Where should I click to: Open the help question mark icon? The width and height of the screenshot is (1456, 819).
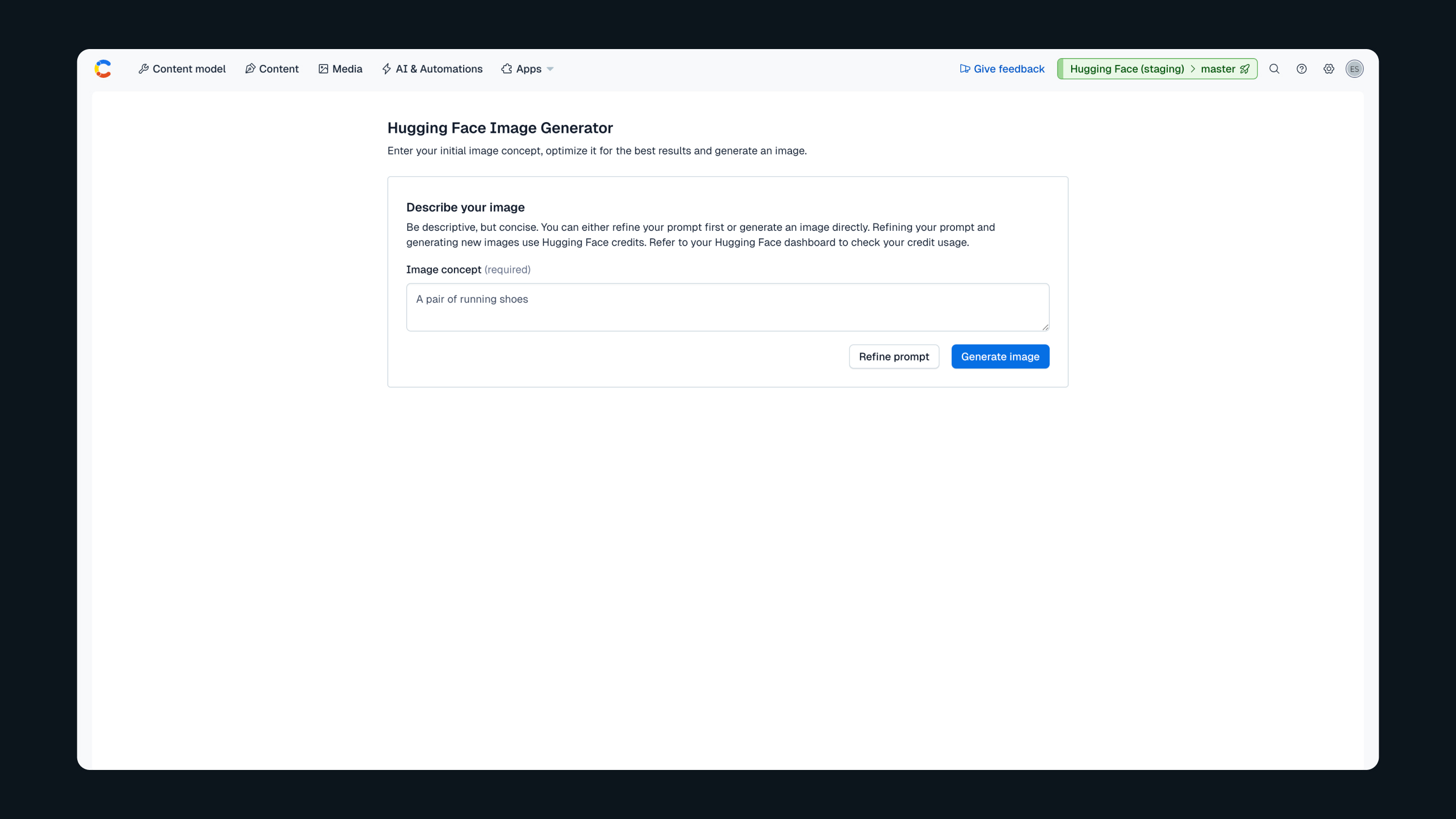coord(1301,69)
